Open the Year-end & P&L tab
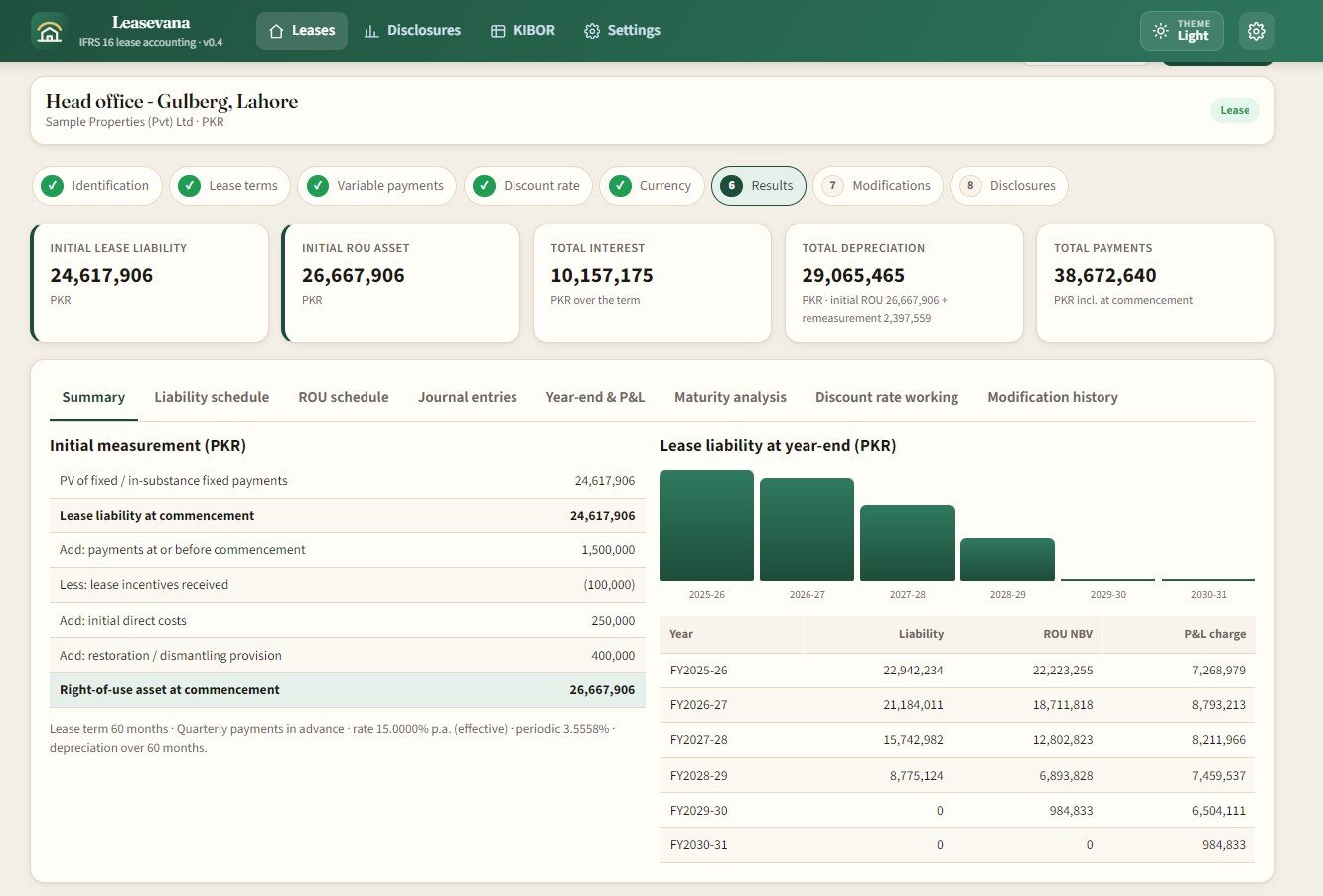This screenshot has height=896, width=1323. tap(595, 397)
